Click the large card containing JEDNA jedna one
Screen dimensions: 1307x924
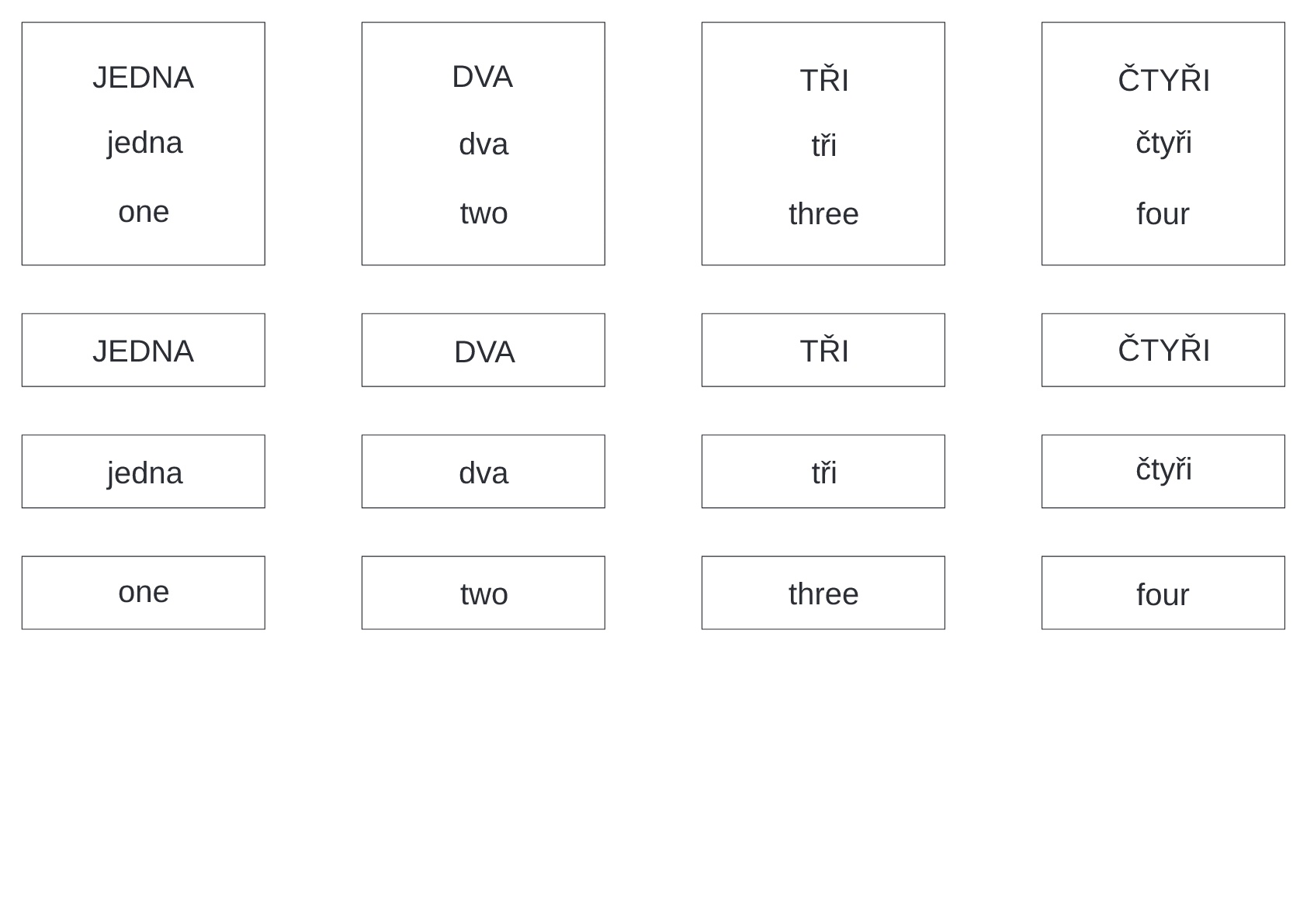click(x=143, y=144)
